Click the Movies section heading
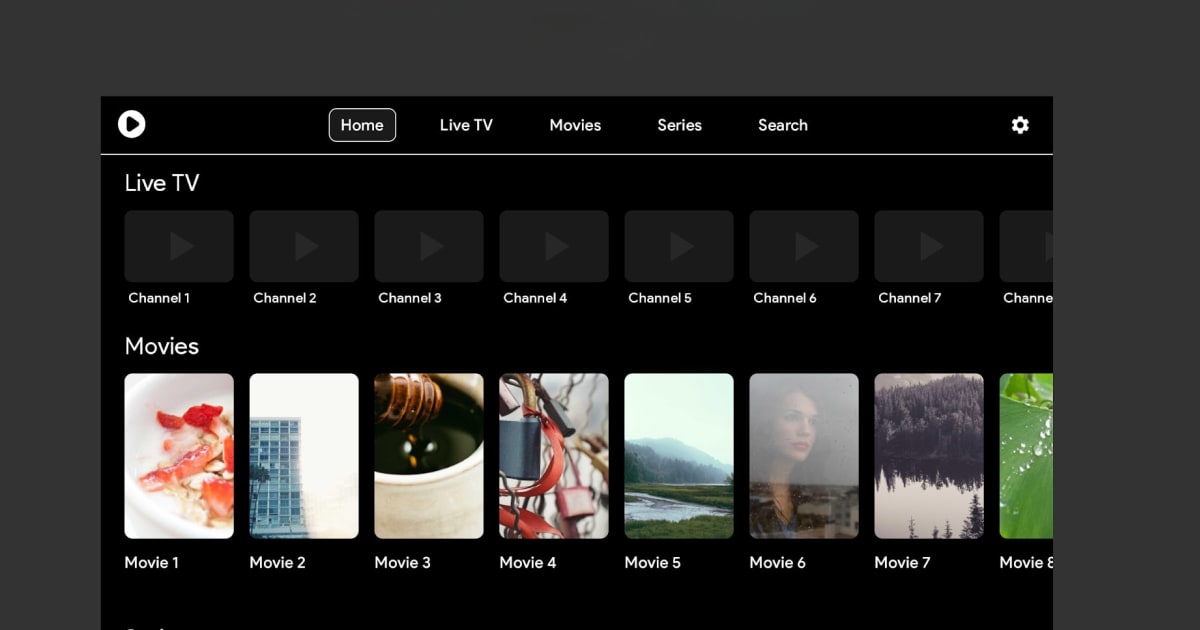 [162, 346]
